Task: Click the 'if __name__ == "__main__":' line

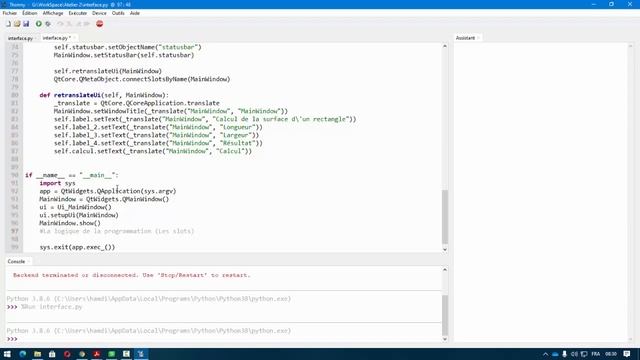Action: pos(72,175)
